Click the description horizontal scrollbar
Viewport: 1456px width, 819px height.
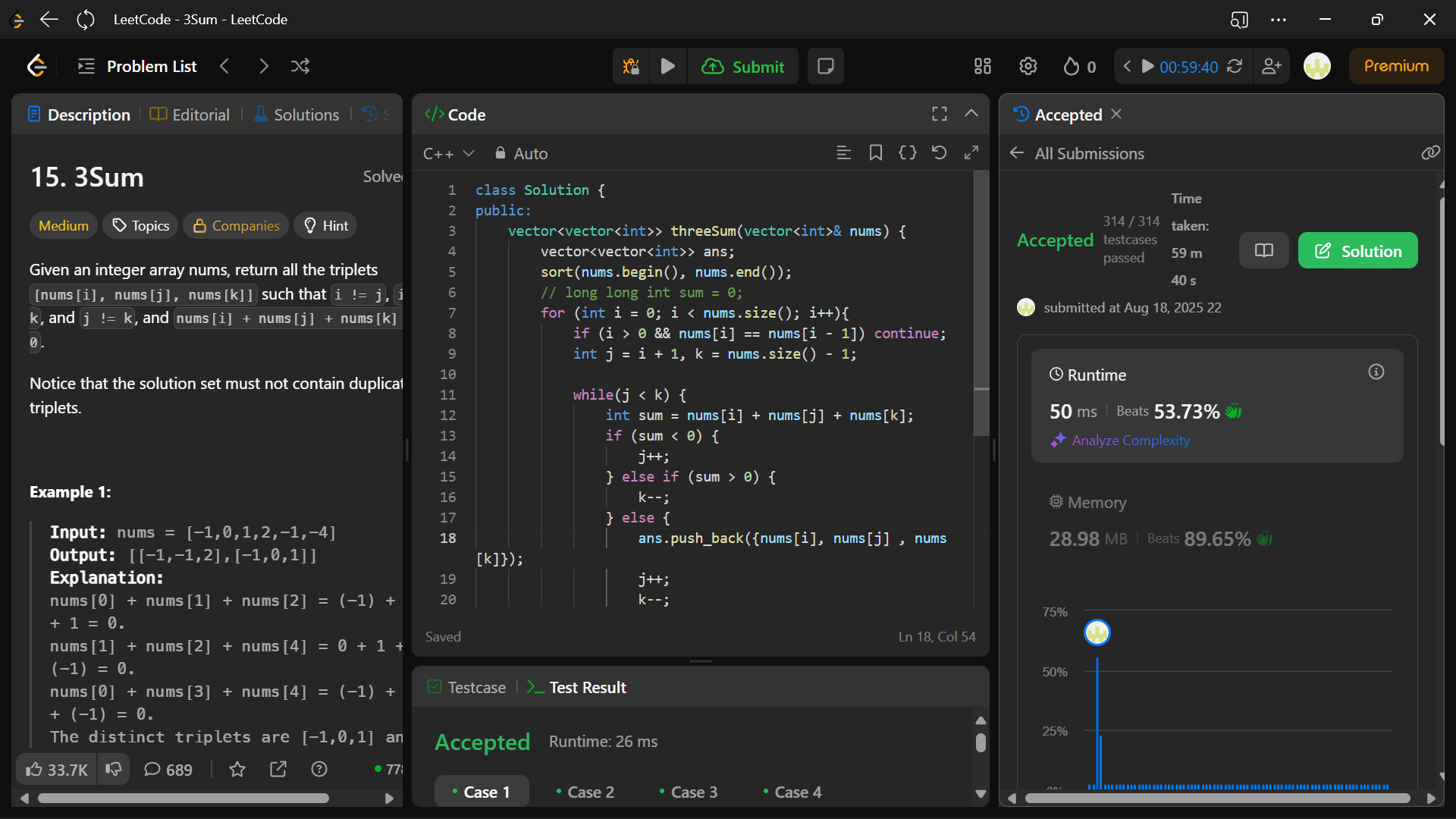(183, 799)
